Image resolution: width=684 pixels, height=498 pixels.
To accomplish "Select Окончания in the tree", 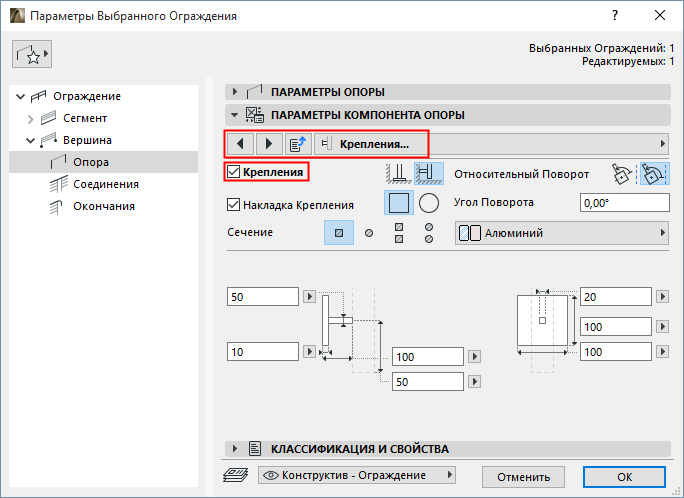I will [104, 206].
